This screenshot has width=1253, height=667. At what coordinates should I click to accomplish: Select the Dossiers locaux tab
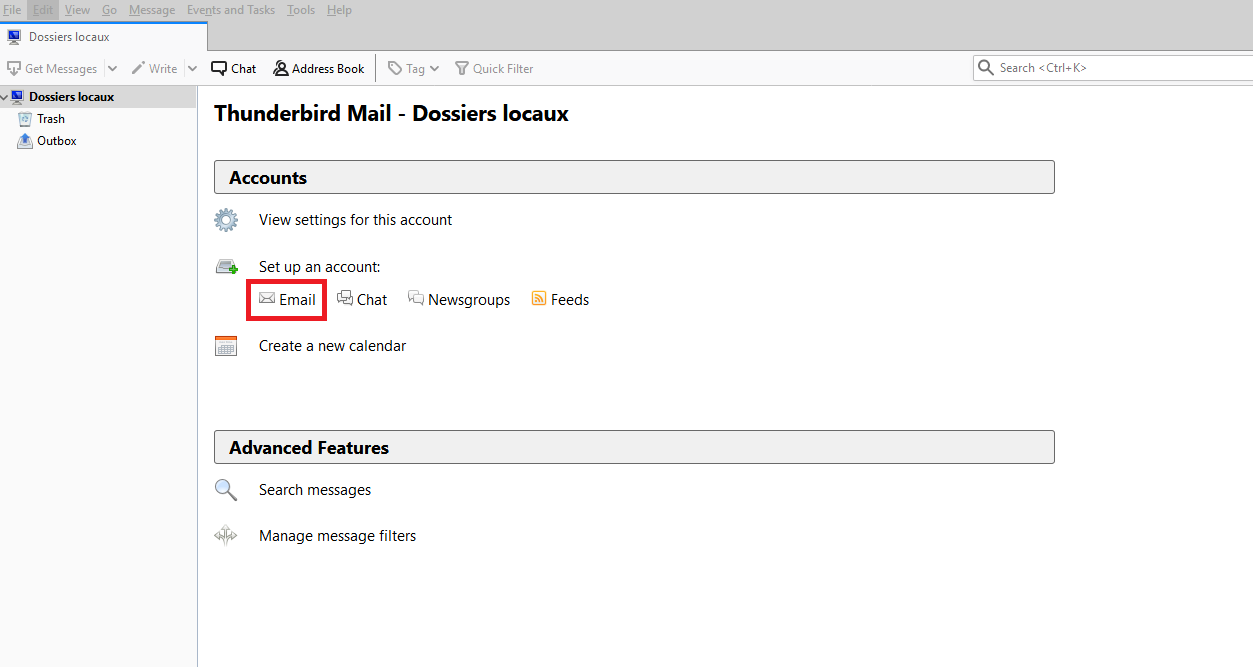click(x=104, y=37)
